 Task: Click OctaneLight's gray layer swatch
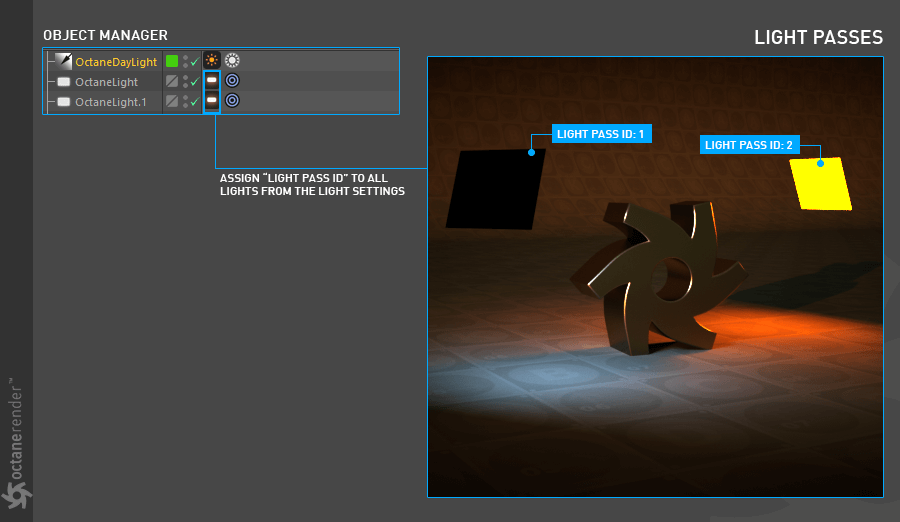click(x=172, y=81)
